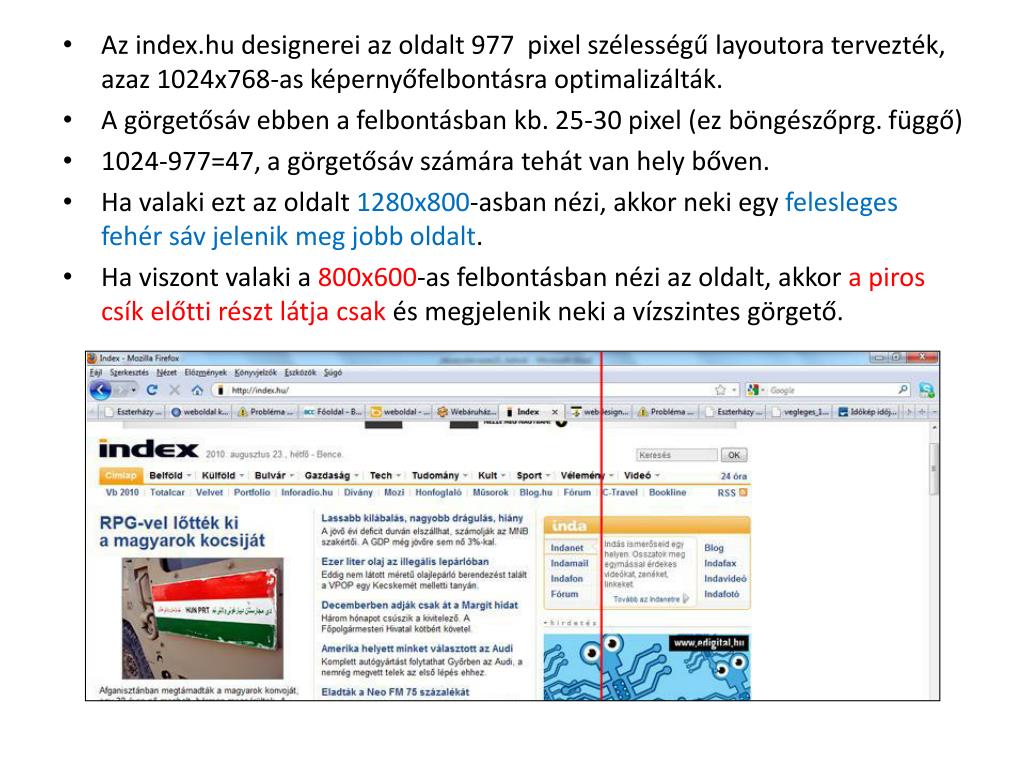Click the Hungarian flag vehicle photo
Viewport: 1024px width, 768px height.
pos(202,618)
